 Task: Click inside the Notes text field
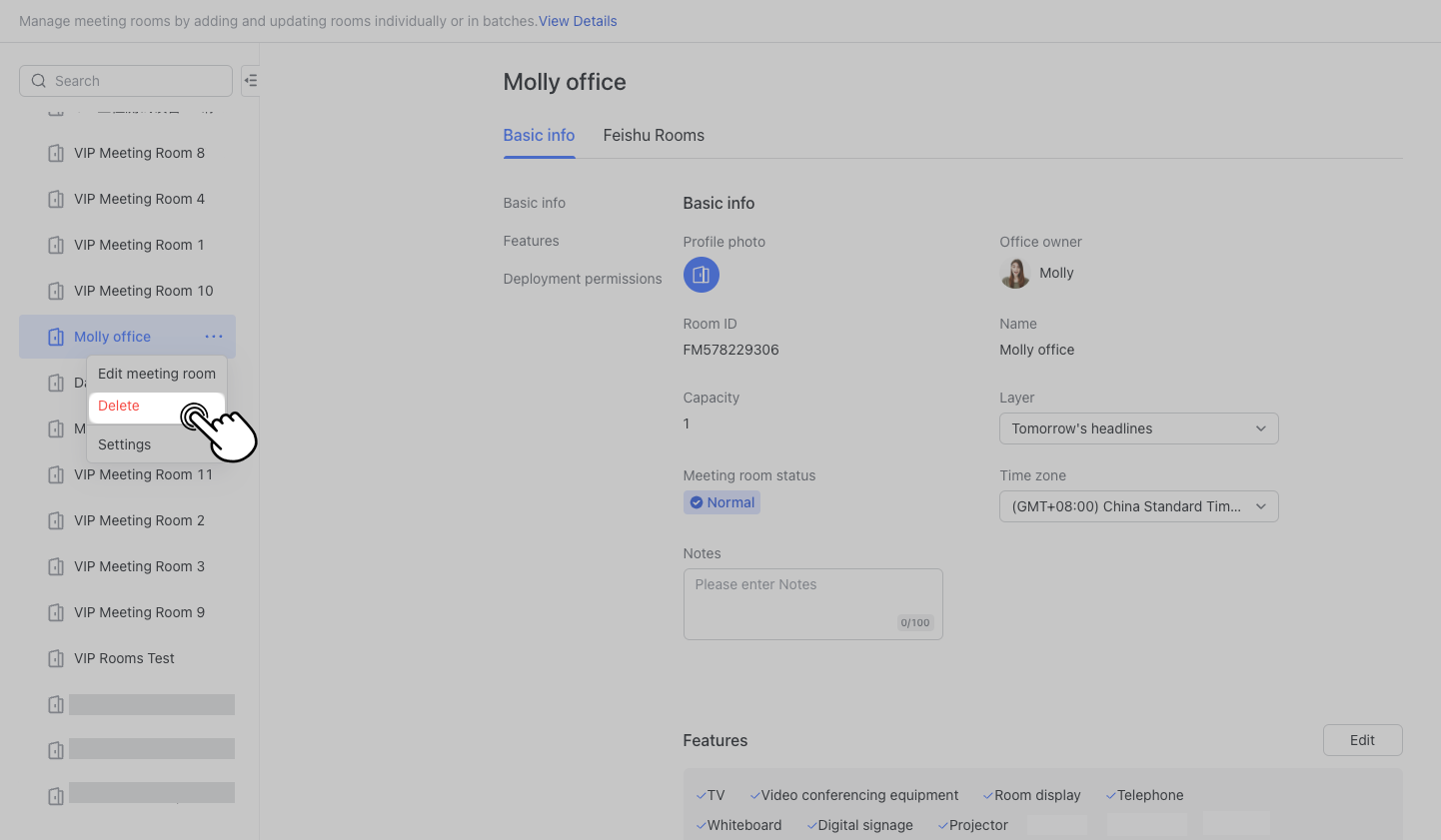click(812, 599)
